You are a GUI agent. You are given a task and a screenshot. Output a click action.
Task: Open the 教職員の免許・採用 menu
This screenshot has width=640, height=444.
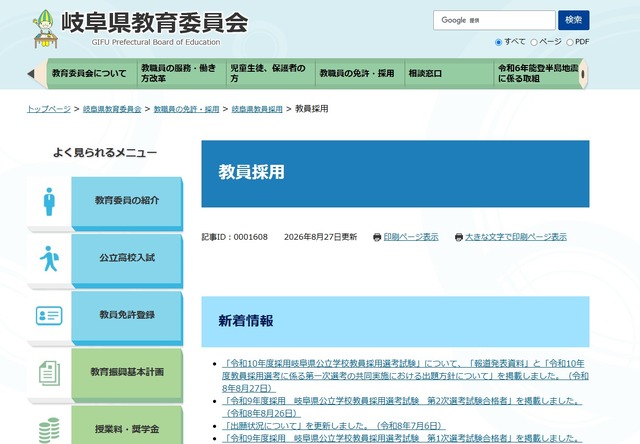click(x=360, y=73)
